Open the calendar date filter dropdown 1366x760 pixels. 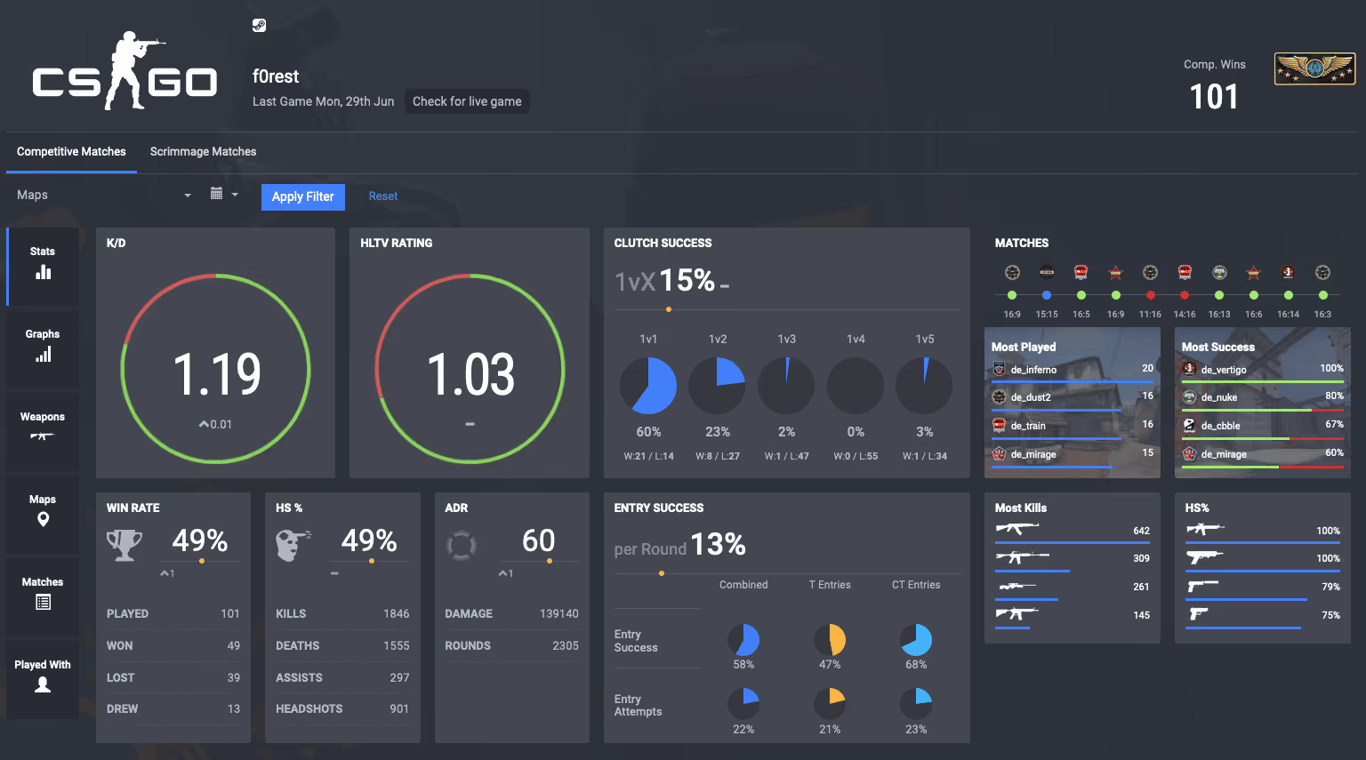point(224,195)
